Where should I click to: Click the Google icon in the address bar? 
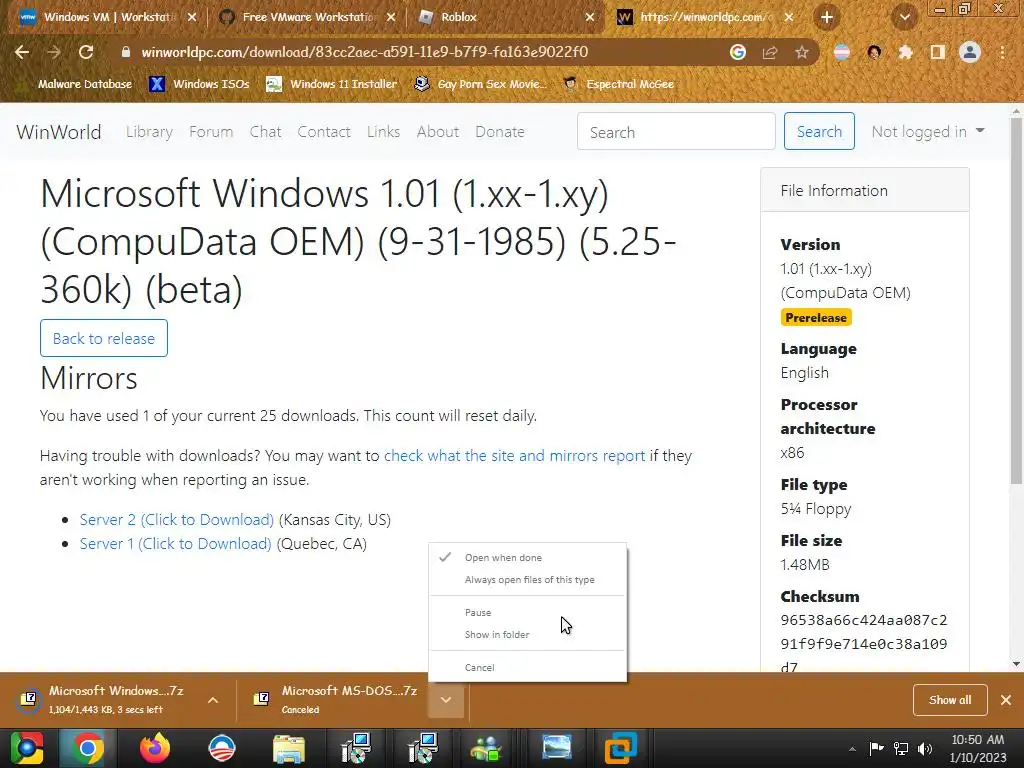tap(738, 52)
